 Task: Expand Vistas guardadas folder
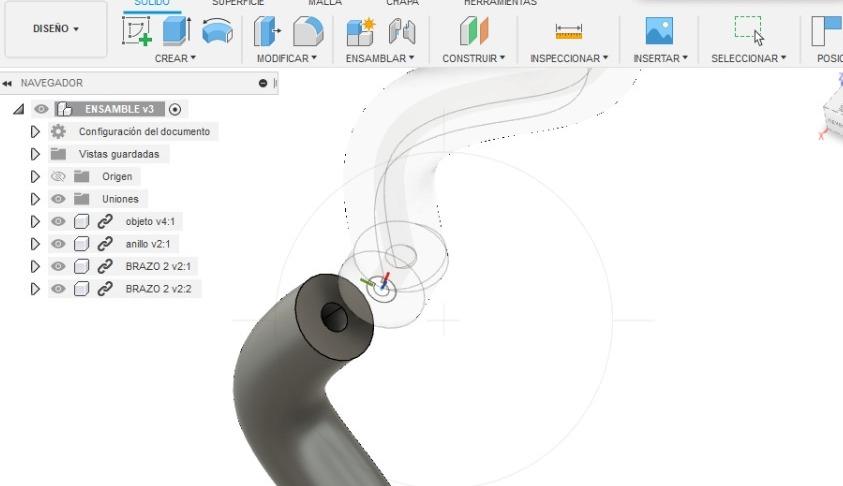coord(35,154)
